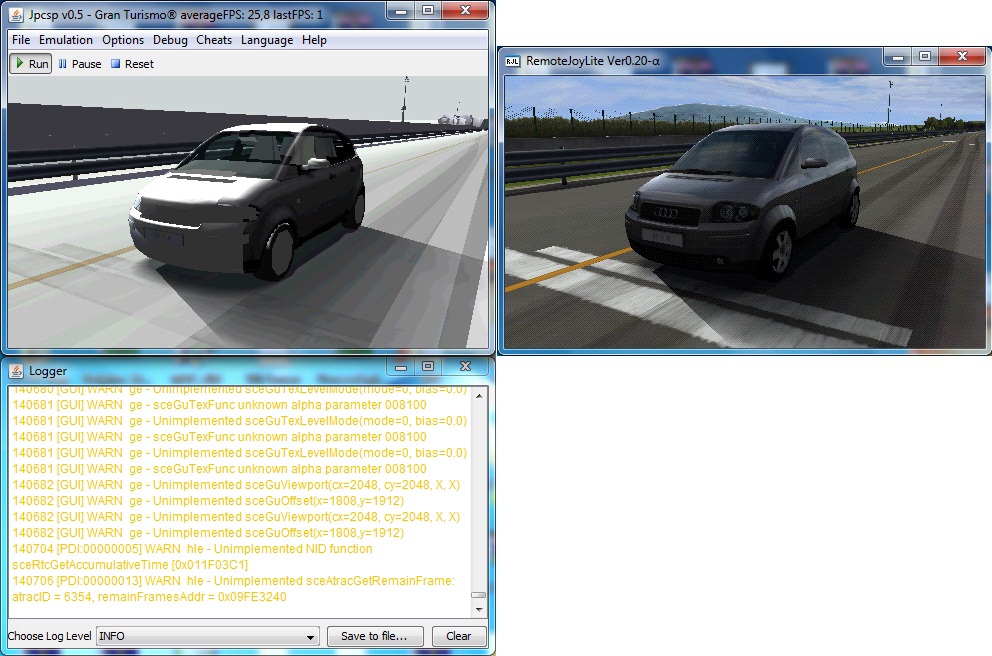Open the Emulation menu
Screen dimensions: 992x656
(x=66, y=40)
